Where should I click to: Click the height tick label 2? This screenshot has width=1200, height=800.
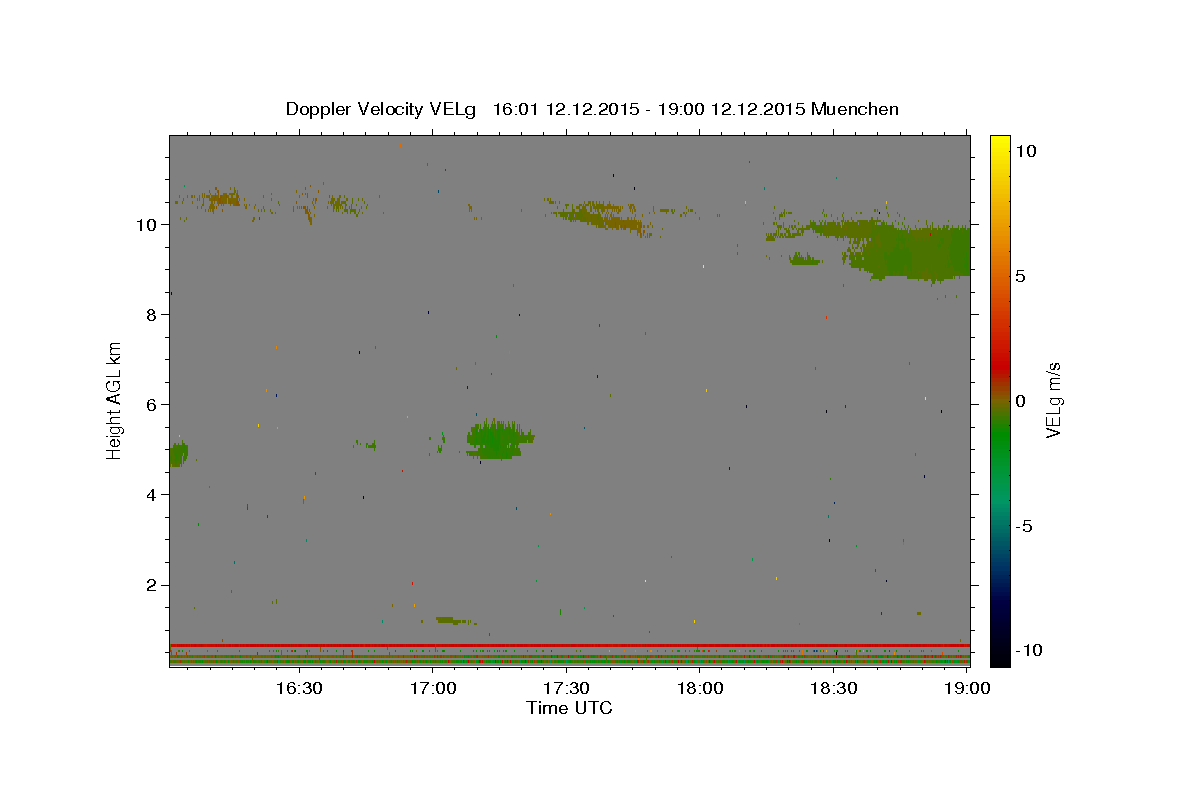pyautogui.click(x=152, y=585)
